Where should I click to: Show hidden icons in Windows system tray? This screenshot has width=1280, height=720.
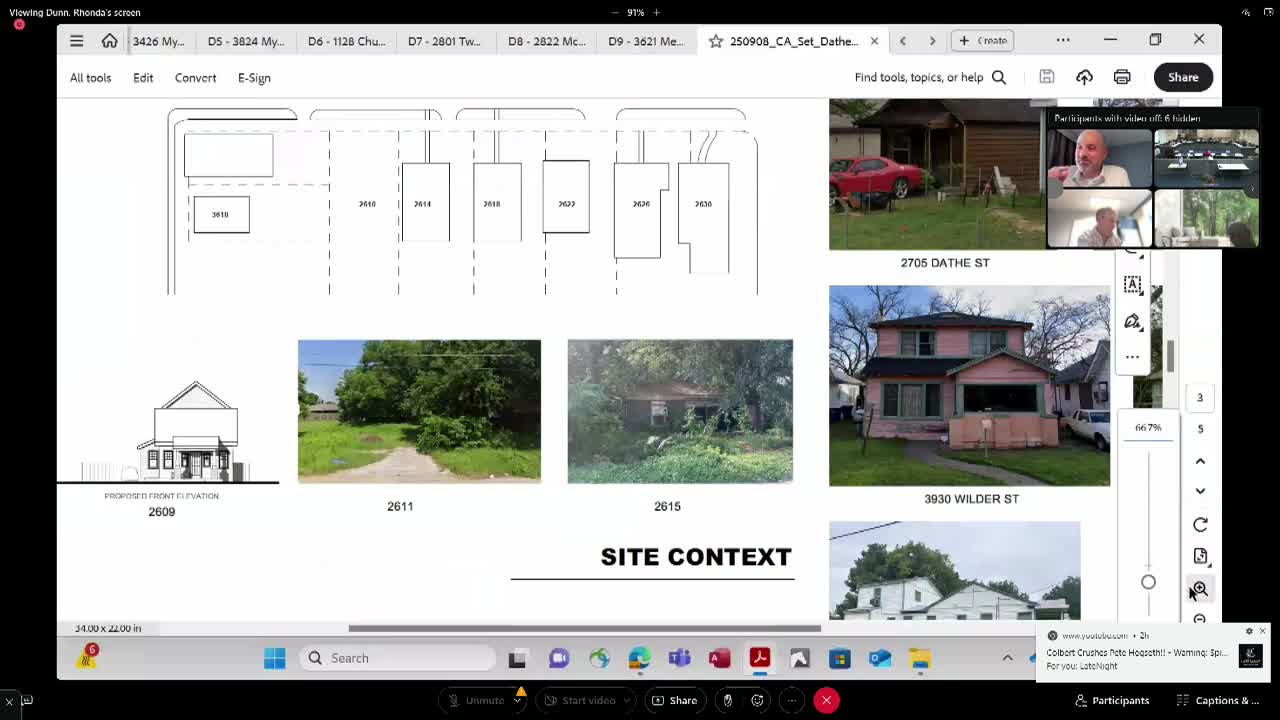tap(1007, 658)
